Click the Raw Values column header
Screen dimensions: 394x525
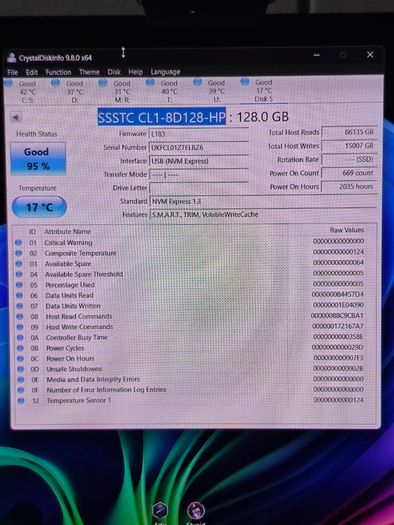[x=347, y=230]
